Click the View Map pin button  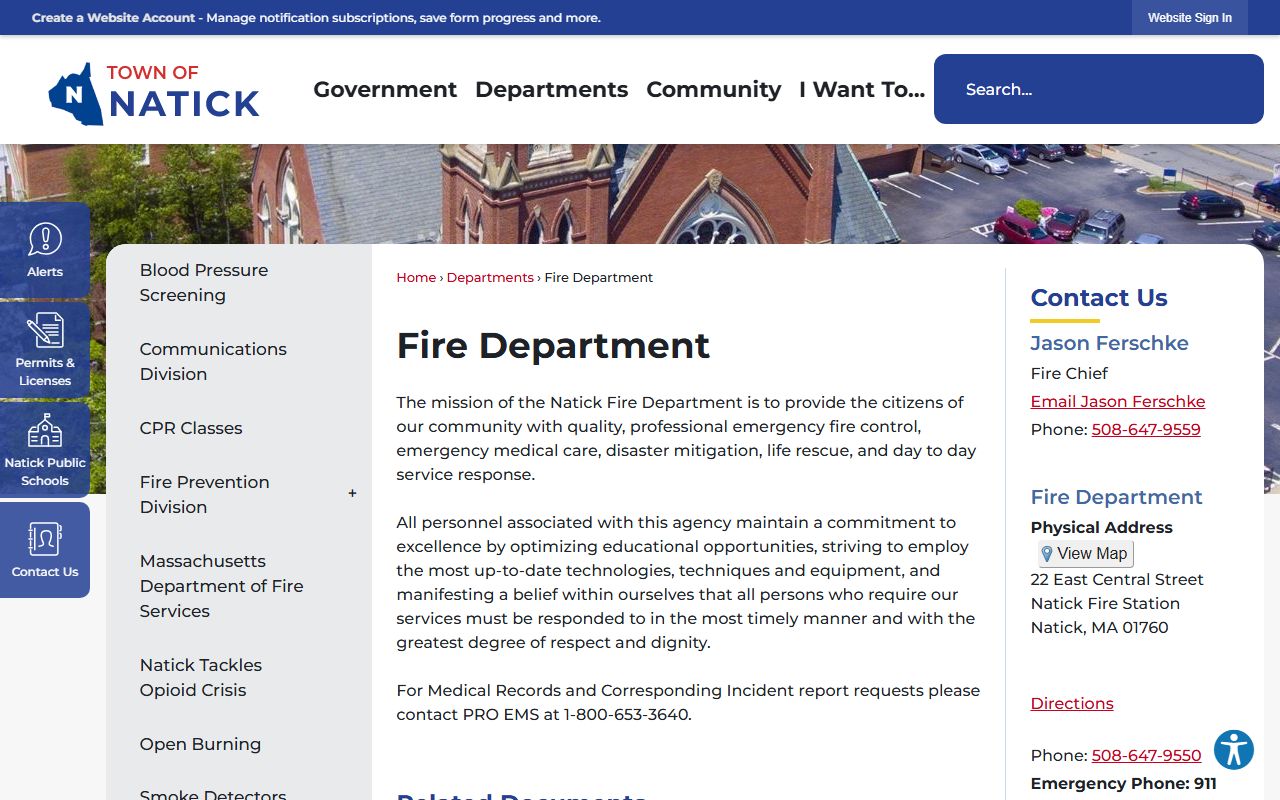[1085, 553]
